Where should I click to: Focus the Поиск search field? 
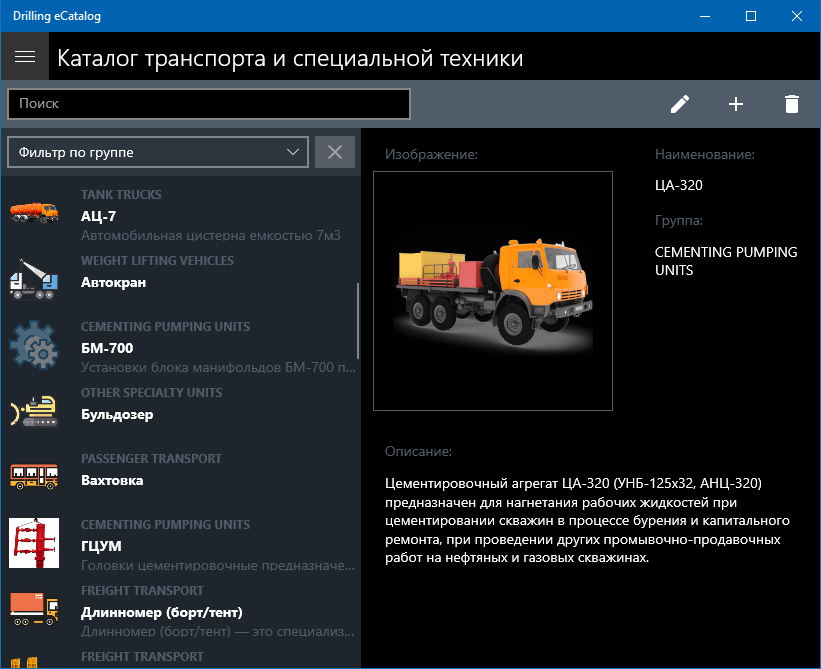[208, 104]
